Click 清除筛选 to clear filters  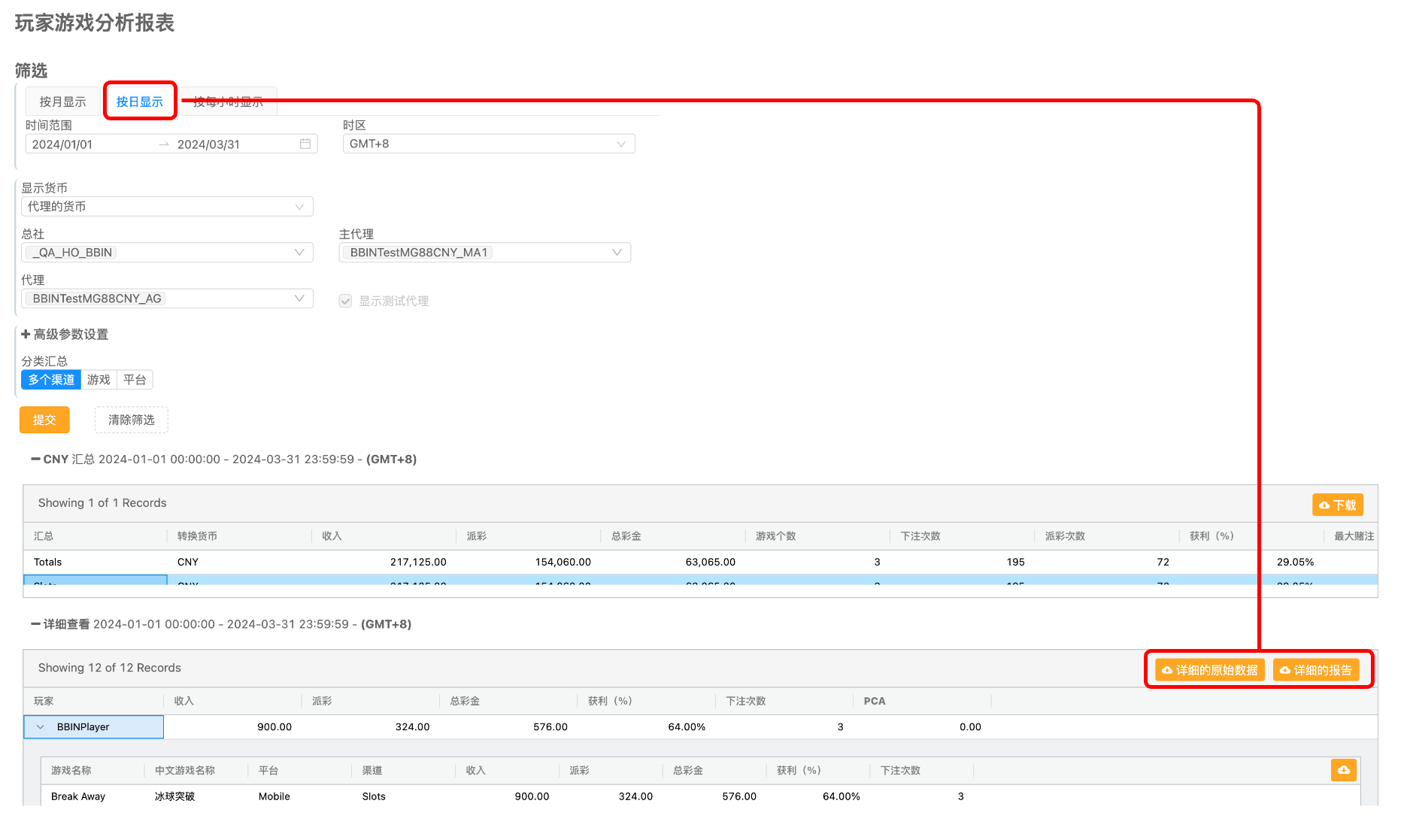click(131, 420)
